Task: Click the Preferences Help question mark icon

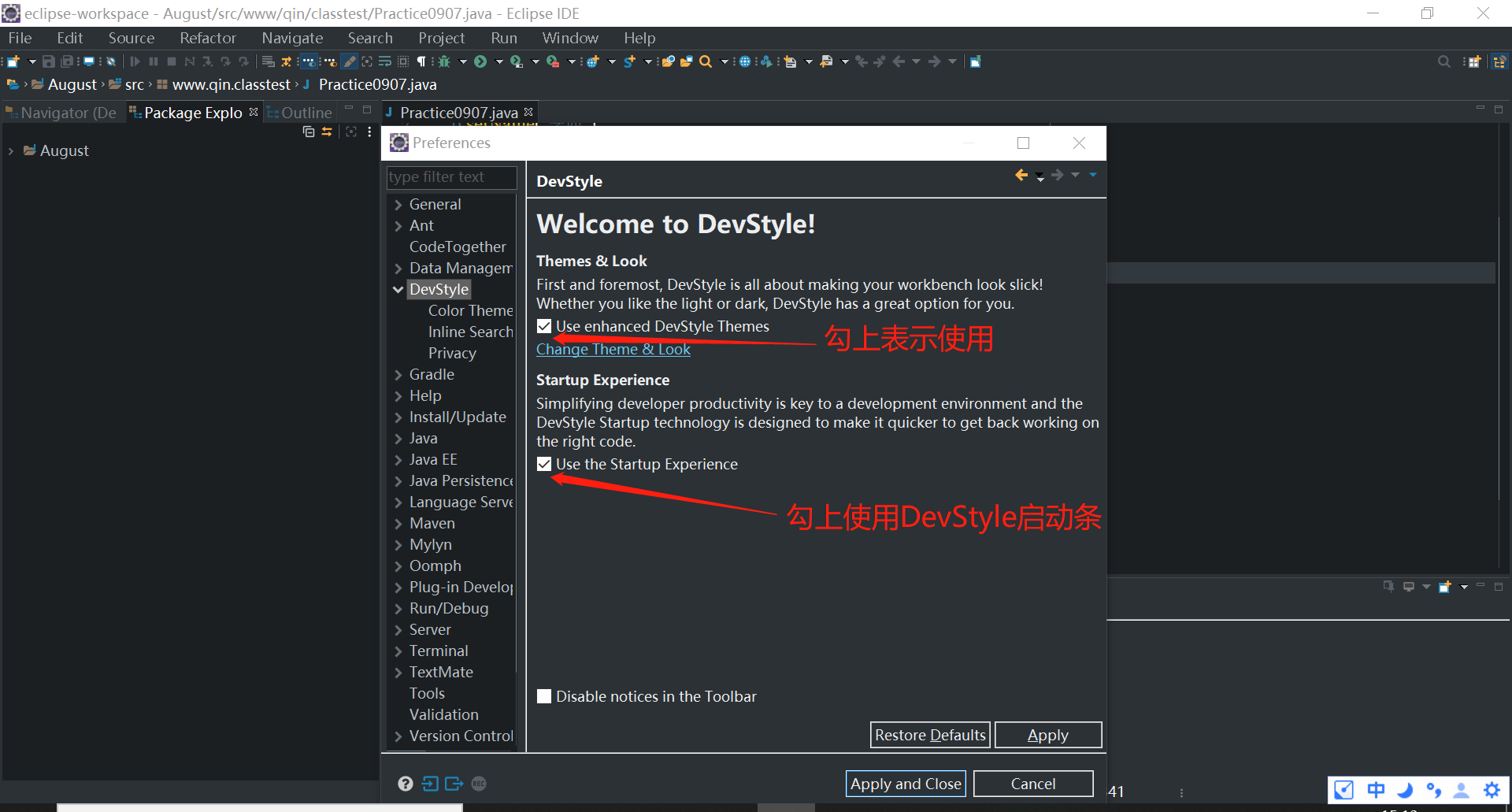Action: [406, 784]
